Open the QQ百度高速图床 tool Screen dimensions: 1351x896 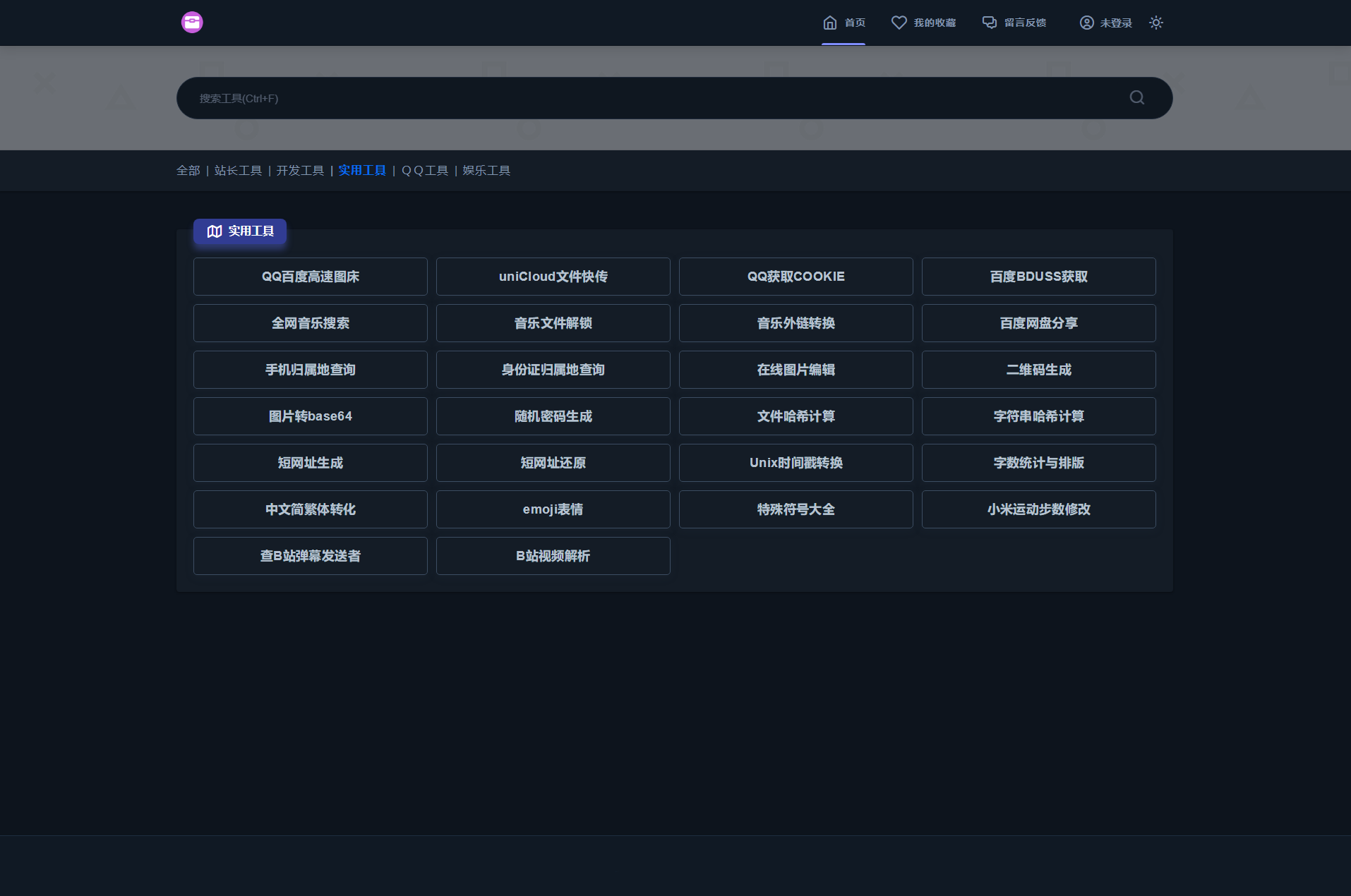click(311, 277)
